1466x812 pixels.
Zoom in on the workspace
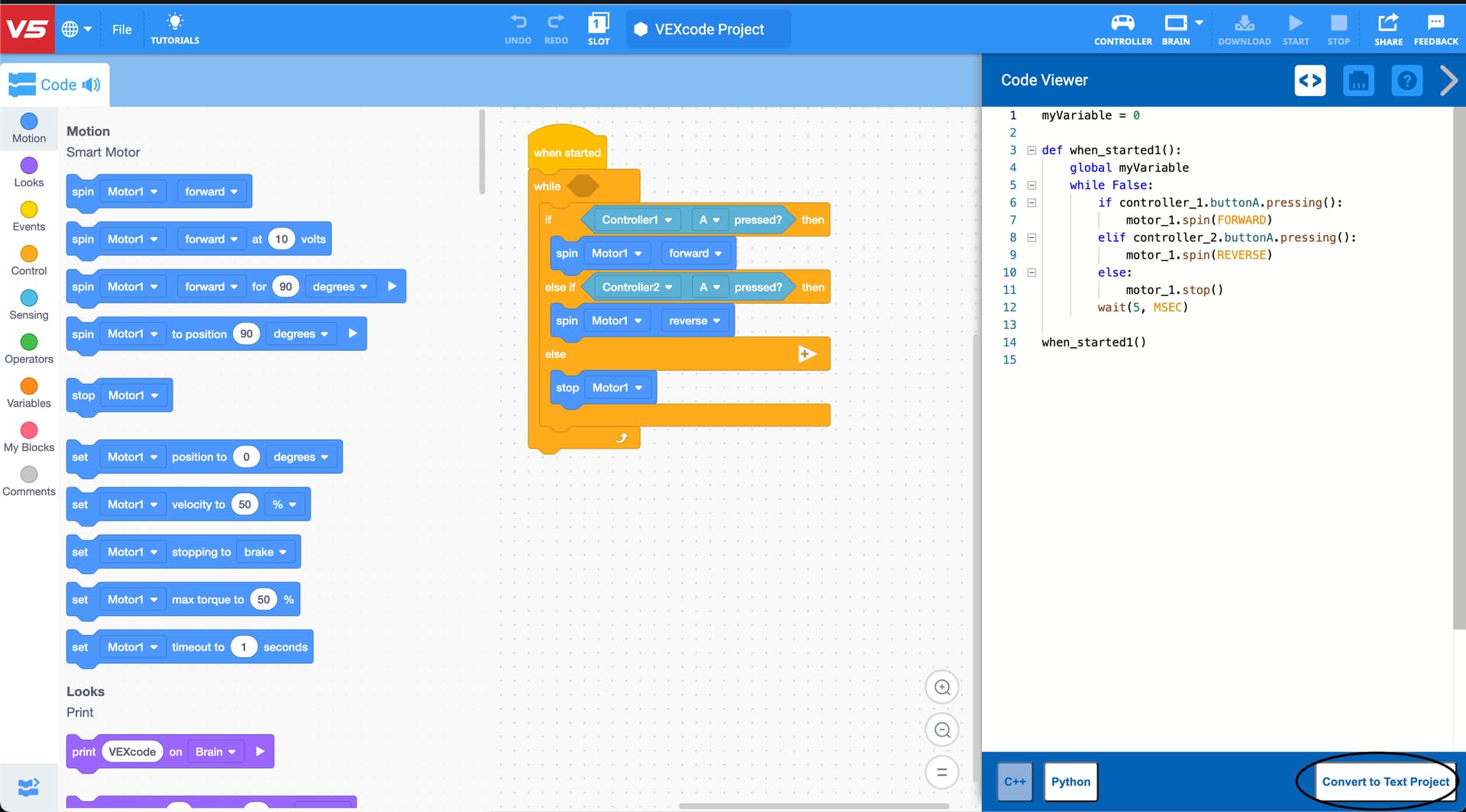[942, 687]
